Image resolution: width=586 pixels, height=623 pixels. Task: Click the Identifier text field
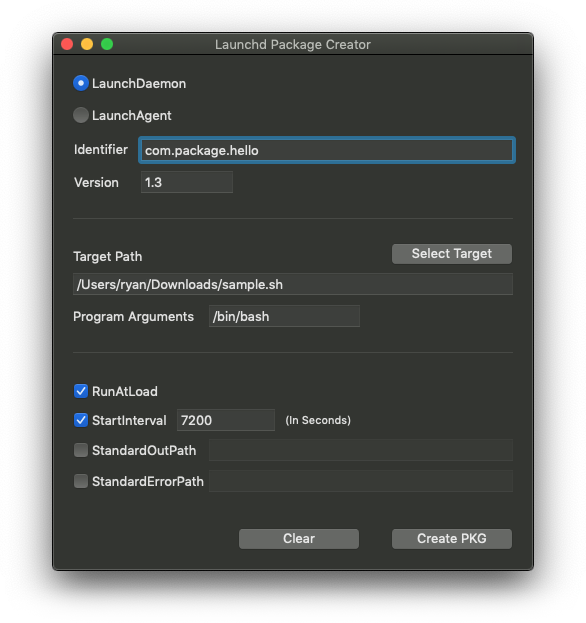click(327, 150)
